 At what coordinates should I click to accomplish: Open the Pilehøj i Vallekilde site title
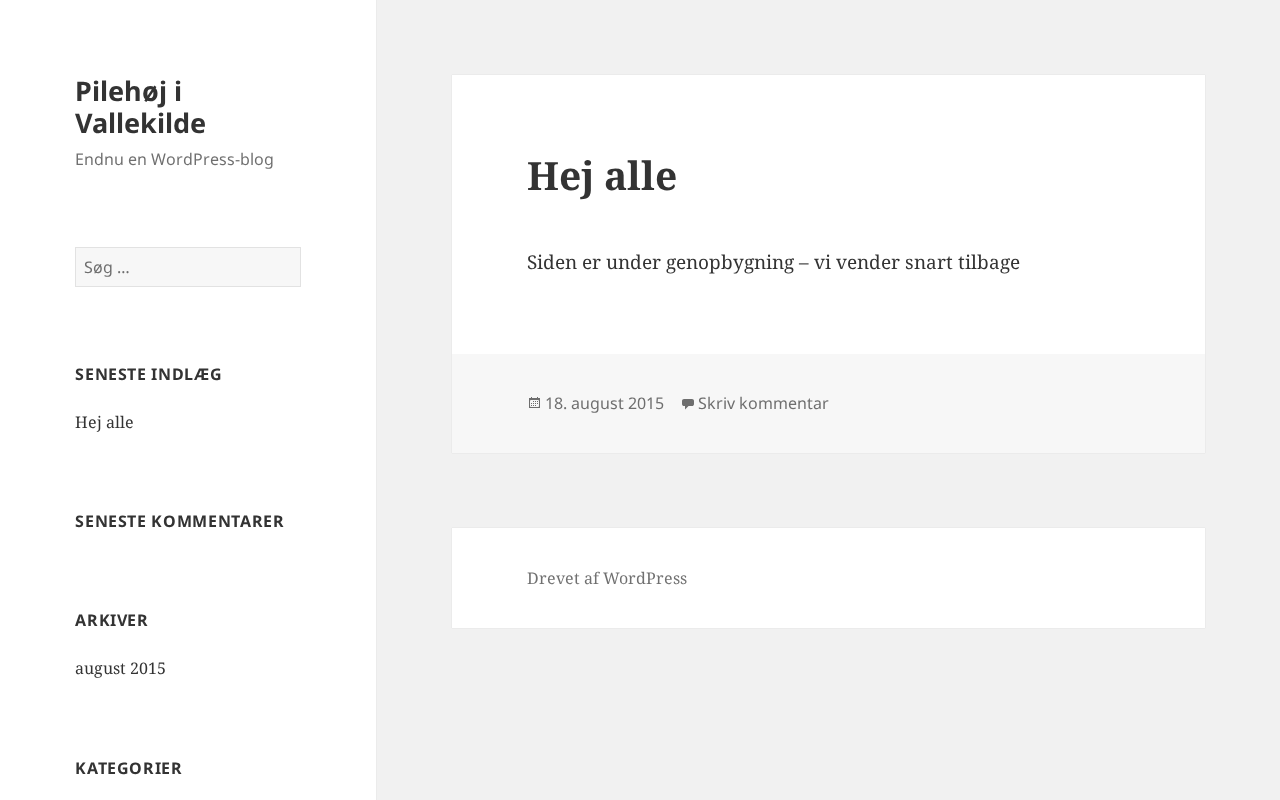click(x=140, y=107)
